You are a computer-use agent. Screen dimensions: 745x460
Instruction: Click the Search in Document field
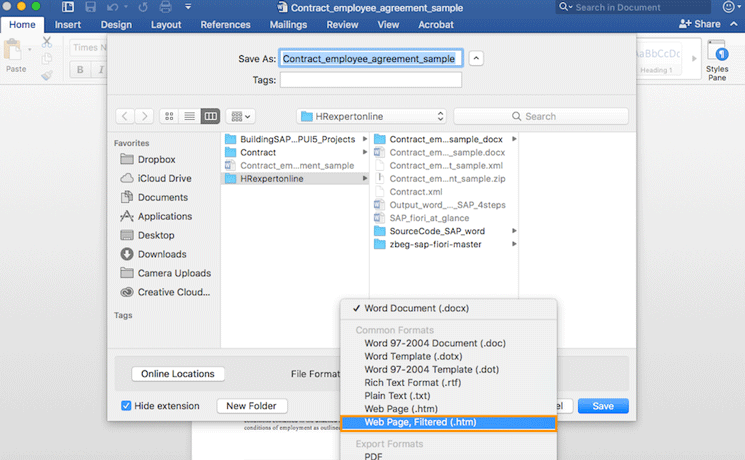pyautogui.click(x=633, y=7)
